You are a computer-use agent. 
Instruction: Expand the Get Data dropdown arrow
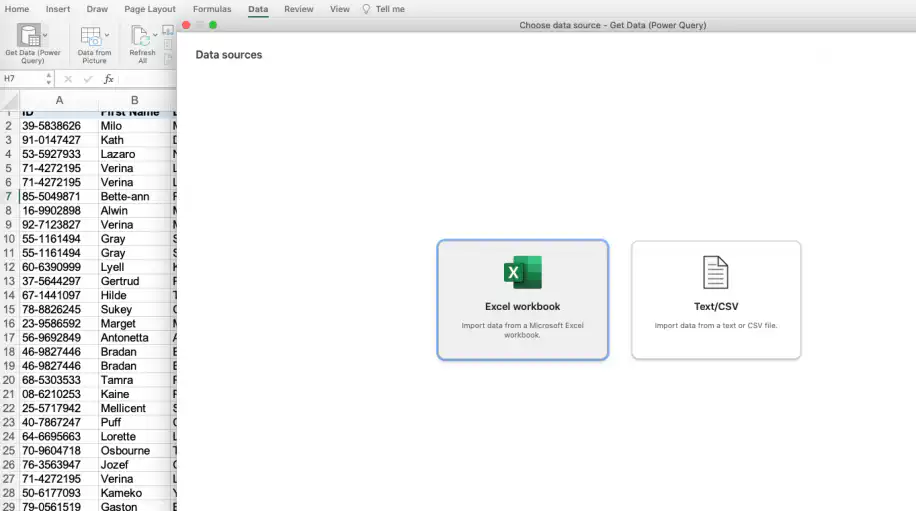(45, 36)
